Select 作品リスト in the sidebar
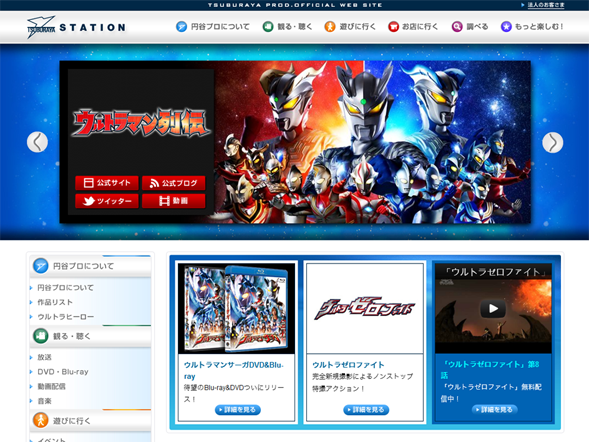590x442 pixels. [55, 302]
